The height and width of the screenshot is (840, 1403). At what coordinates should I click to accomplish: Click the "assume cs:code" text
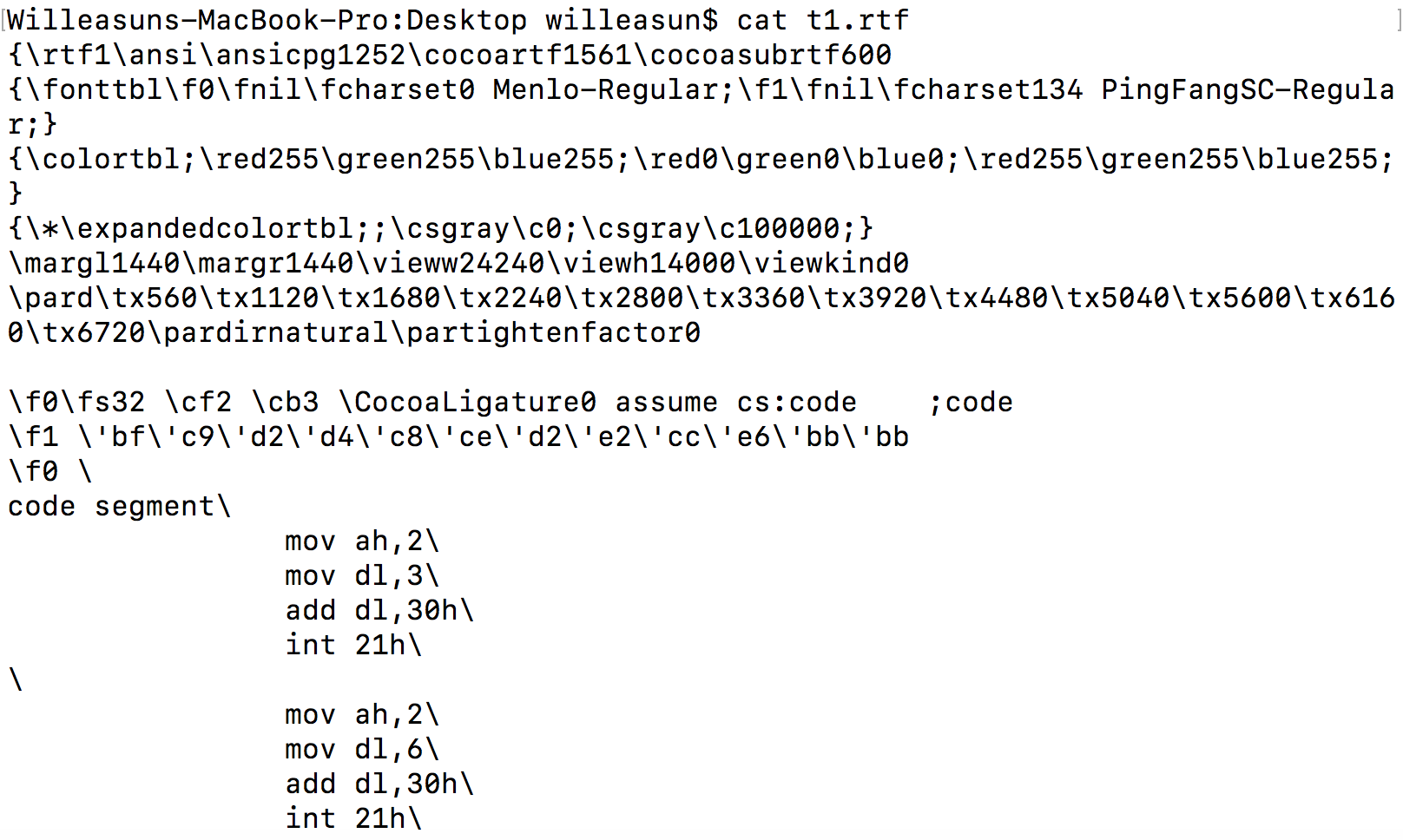pyautogui.click(x=735, y=402)
